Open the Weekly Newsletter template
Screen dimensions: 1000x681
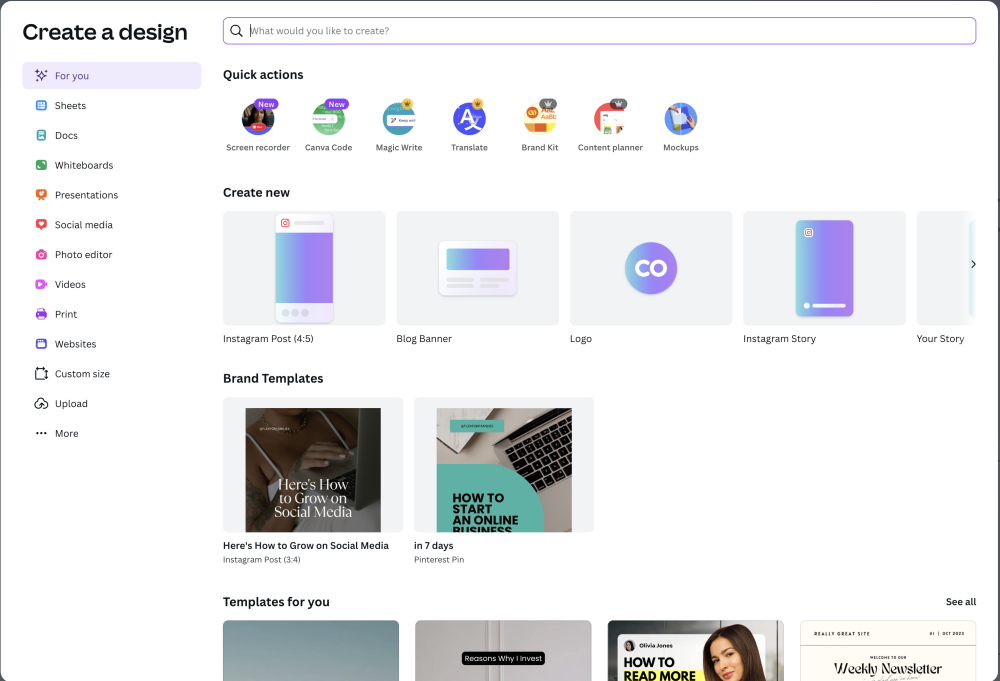887,651
